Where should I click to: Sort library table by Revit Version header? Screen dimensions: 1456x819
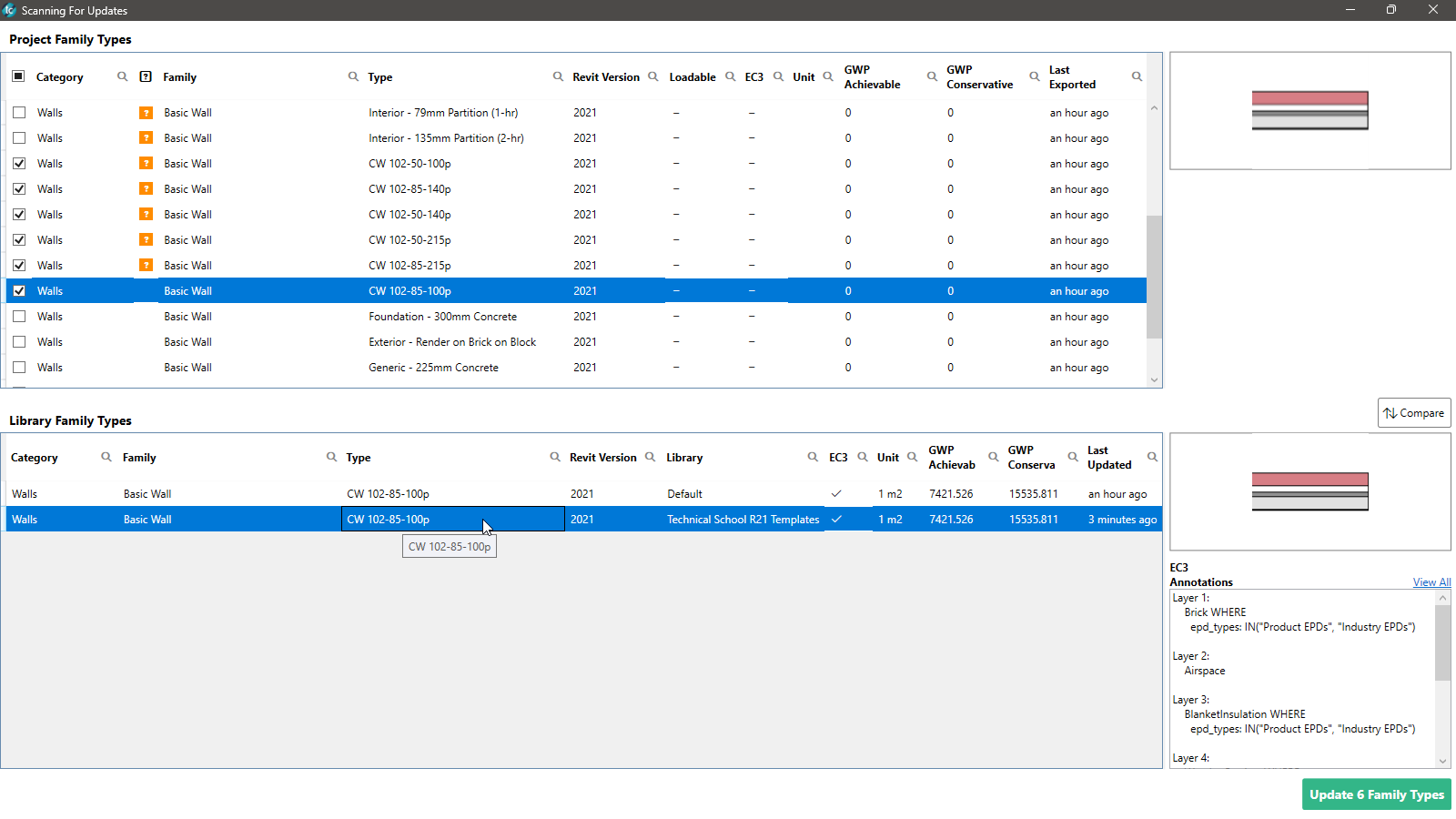[x=602, y=458]
